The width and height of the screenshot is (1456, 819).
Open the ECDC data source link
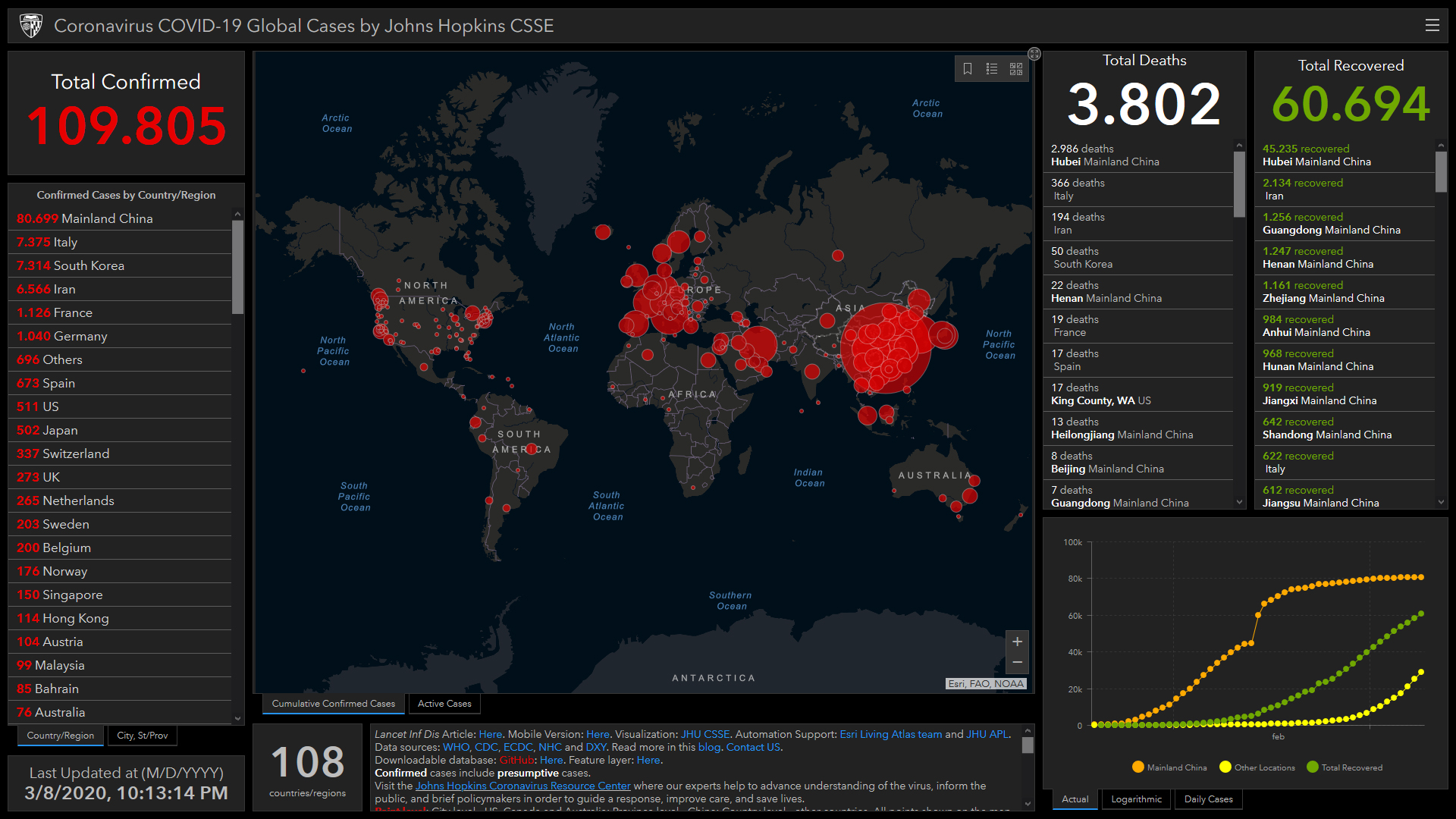point(518,747)
